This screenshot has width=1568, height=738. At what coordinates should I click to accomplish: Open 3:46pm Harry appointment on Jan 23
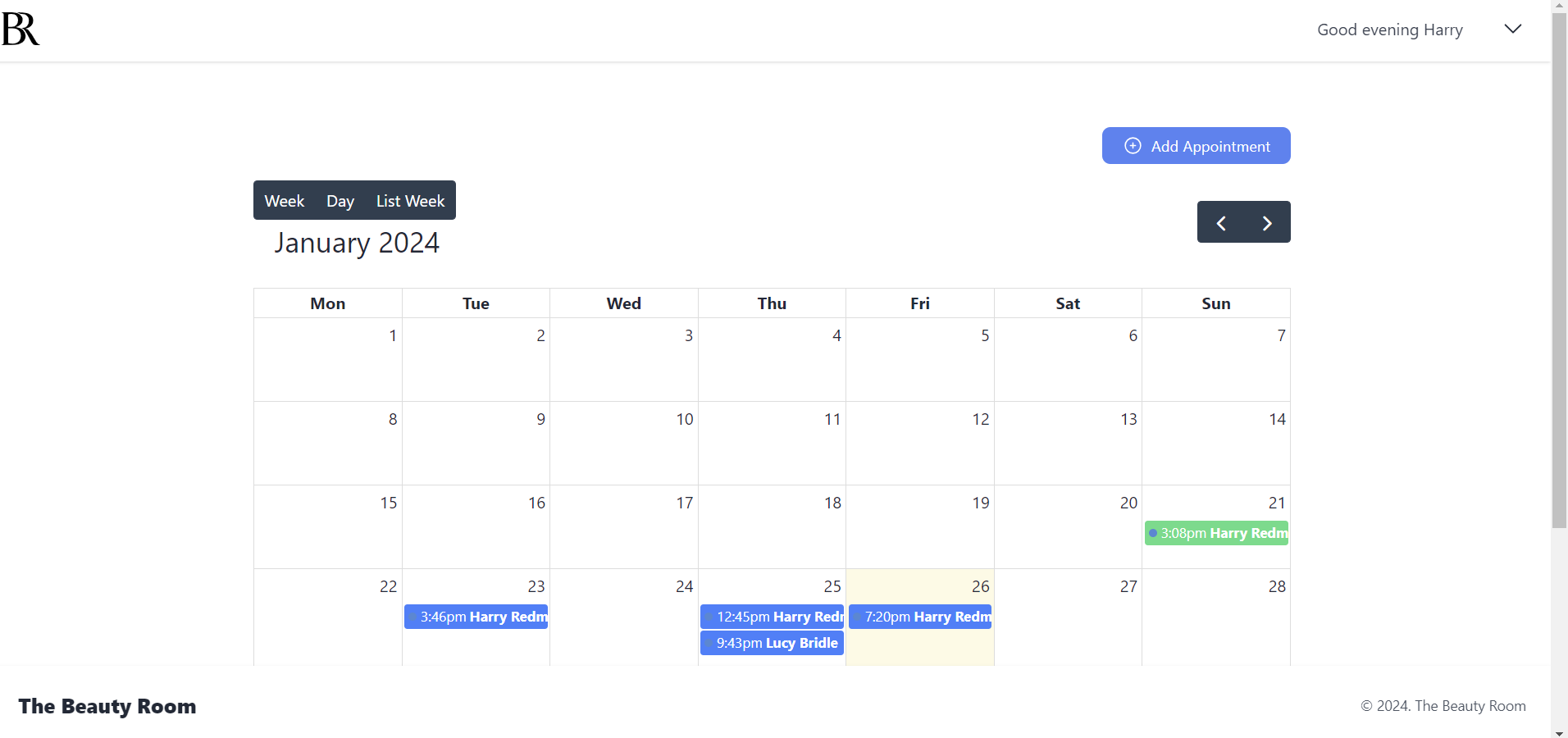(x=476, y=617)
